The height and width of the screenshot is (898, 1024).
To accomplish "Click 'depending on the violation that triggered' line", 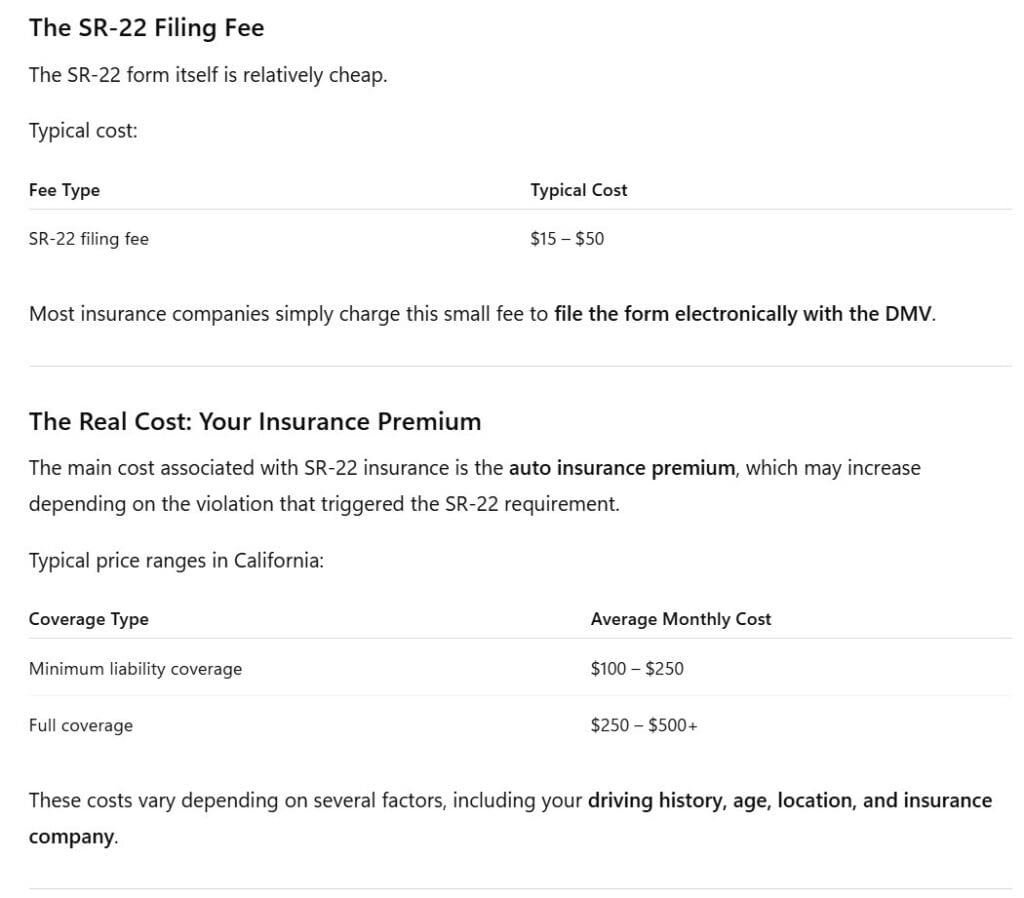I will [216, 504].
